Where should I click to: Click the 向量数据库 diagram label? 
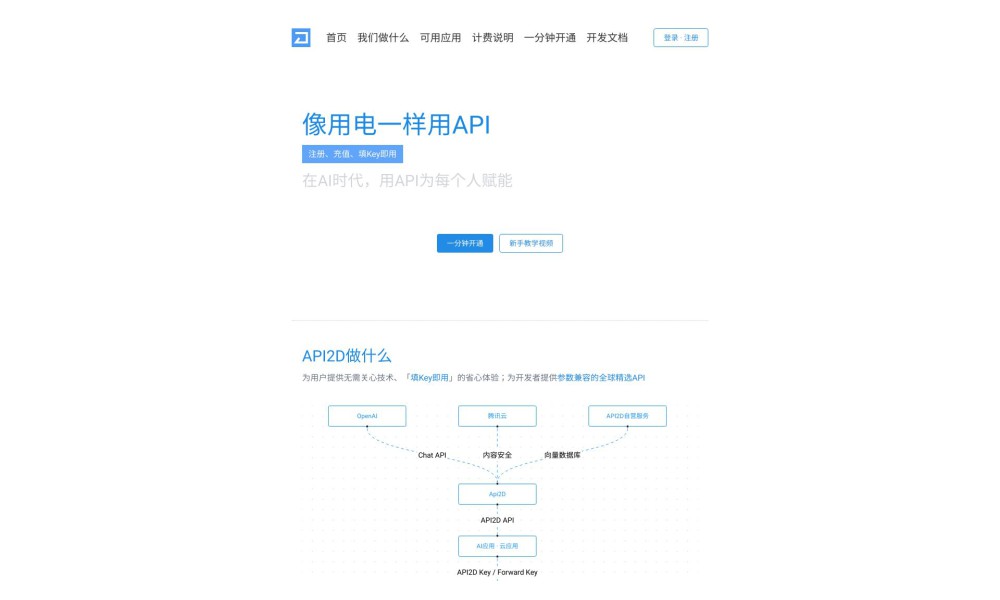coord(562,455)
